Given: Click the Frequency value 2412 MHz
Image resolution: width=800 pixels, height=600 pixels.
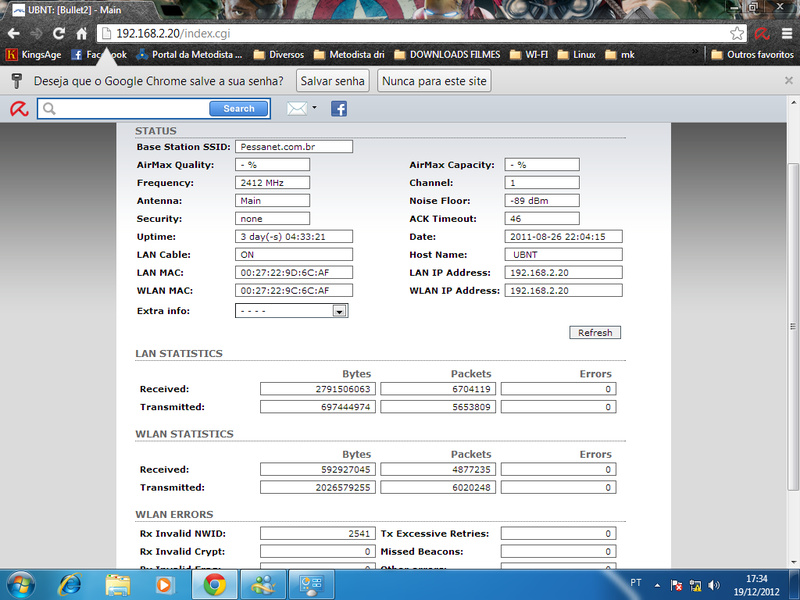Looking at the screenshot, I should [x=272, y=183].
